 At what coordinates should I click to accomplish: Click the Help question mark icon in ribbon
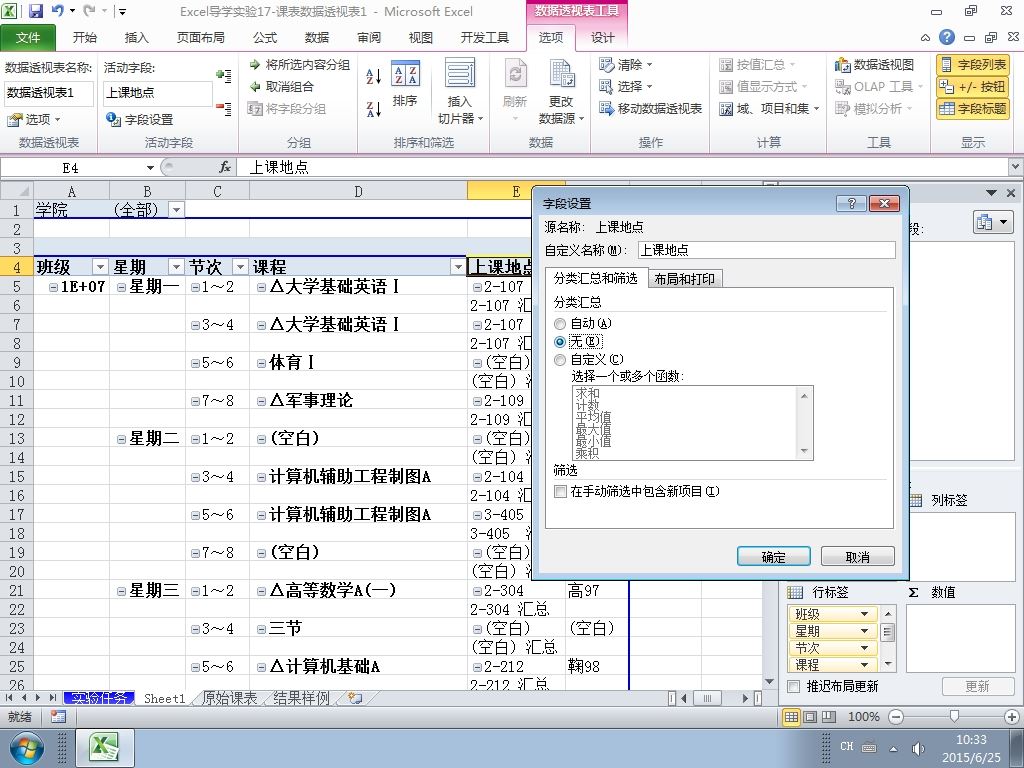946,37
